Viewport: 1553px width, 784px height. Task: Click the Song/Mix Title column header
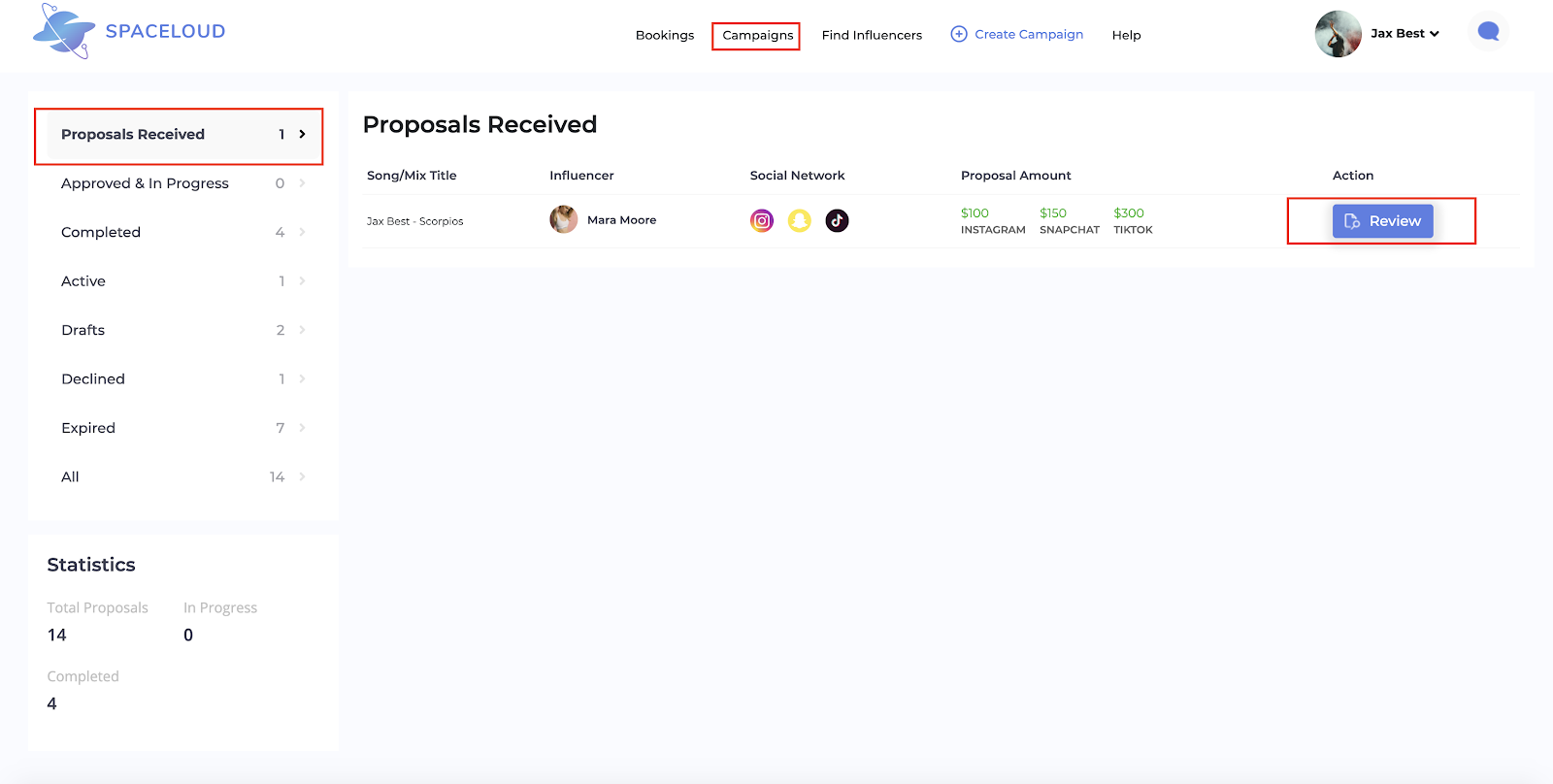pos(412,176)
